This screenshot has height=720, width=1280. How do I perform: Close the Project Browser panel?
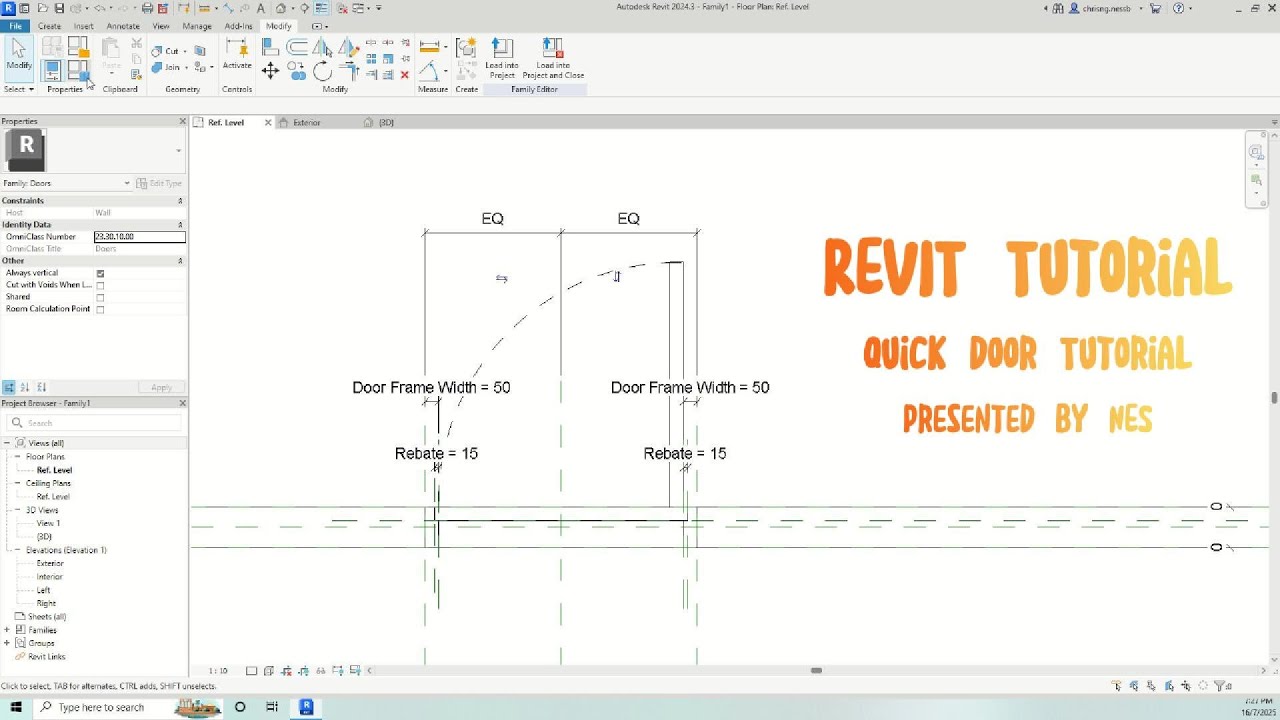[x=183, y=403]
